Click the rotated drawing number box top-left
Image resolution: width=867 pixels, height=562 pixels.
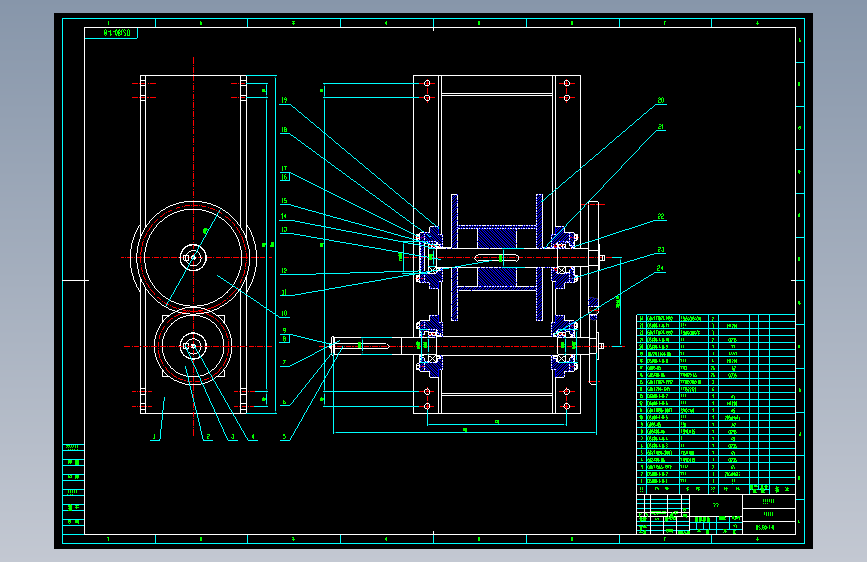tap(111, 33)
